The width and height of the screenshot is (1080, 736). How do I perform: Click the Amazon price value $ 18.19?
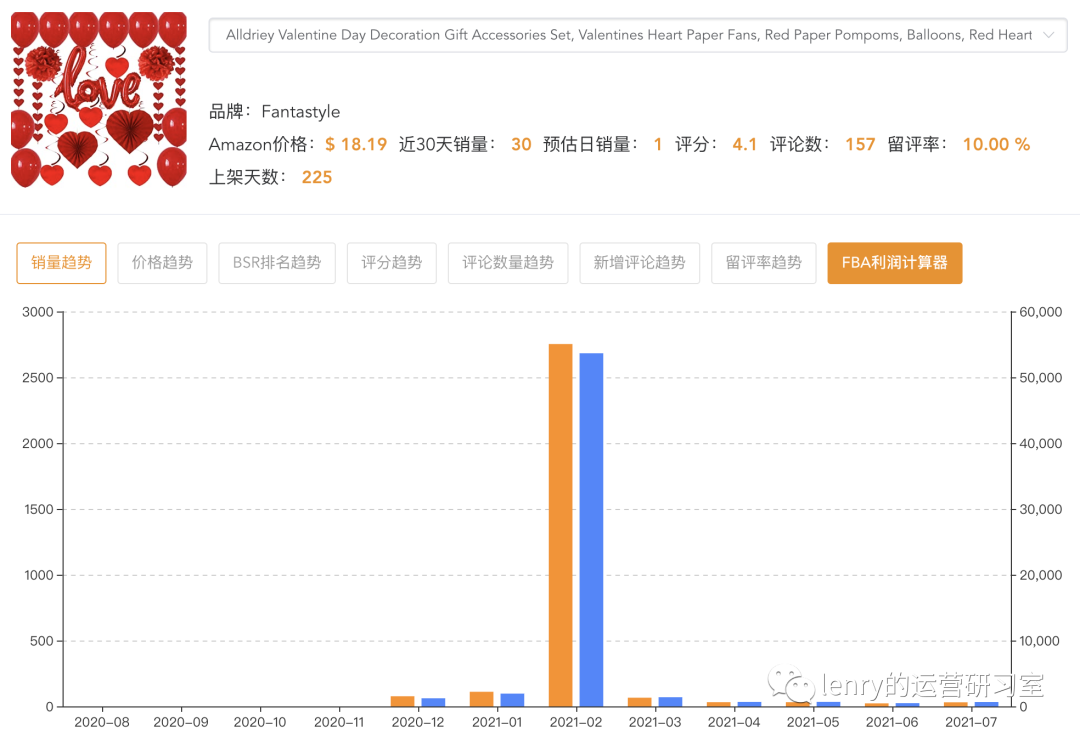point(355,144)
